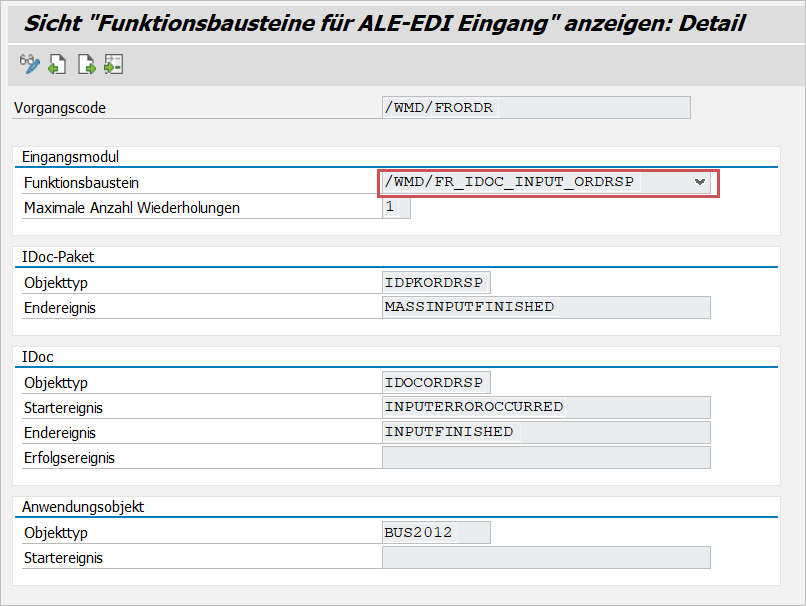
Task: Click the INPUTFINISHED Endereignis field
Action: 546,432
